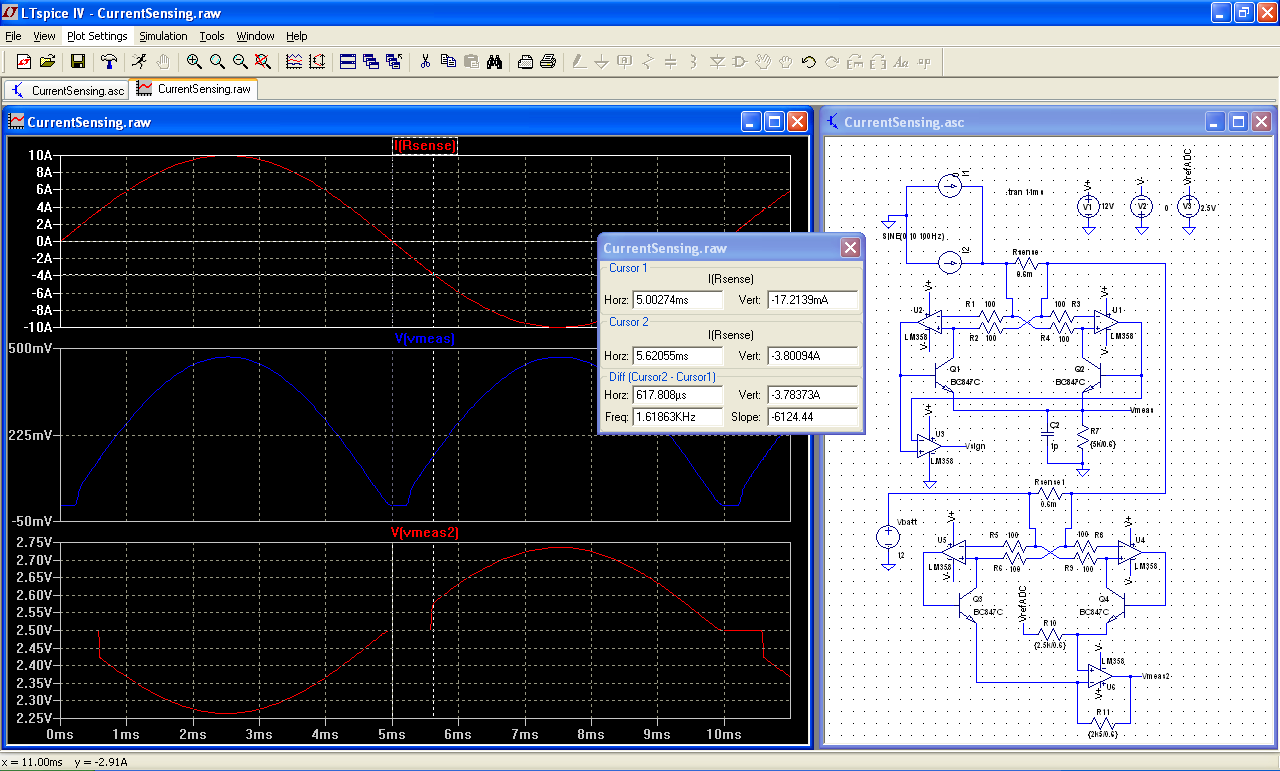Viewport: 1280px width, 771px height.
Task: Open Pick Visible Traces icon
Action: (294, 62)
